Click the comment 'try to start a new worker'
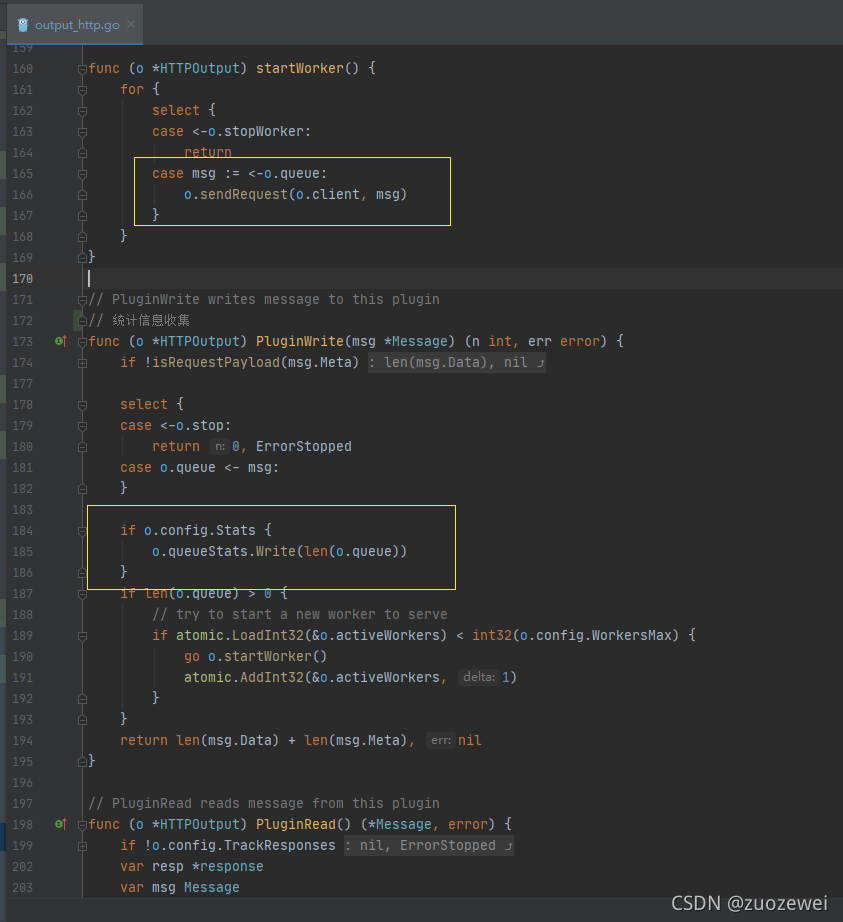The width and height of the screenshot is (843, 922). coord(300,614)
